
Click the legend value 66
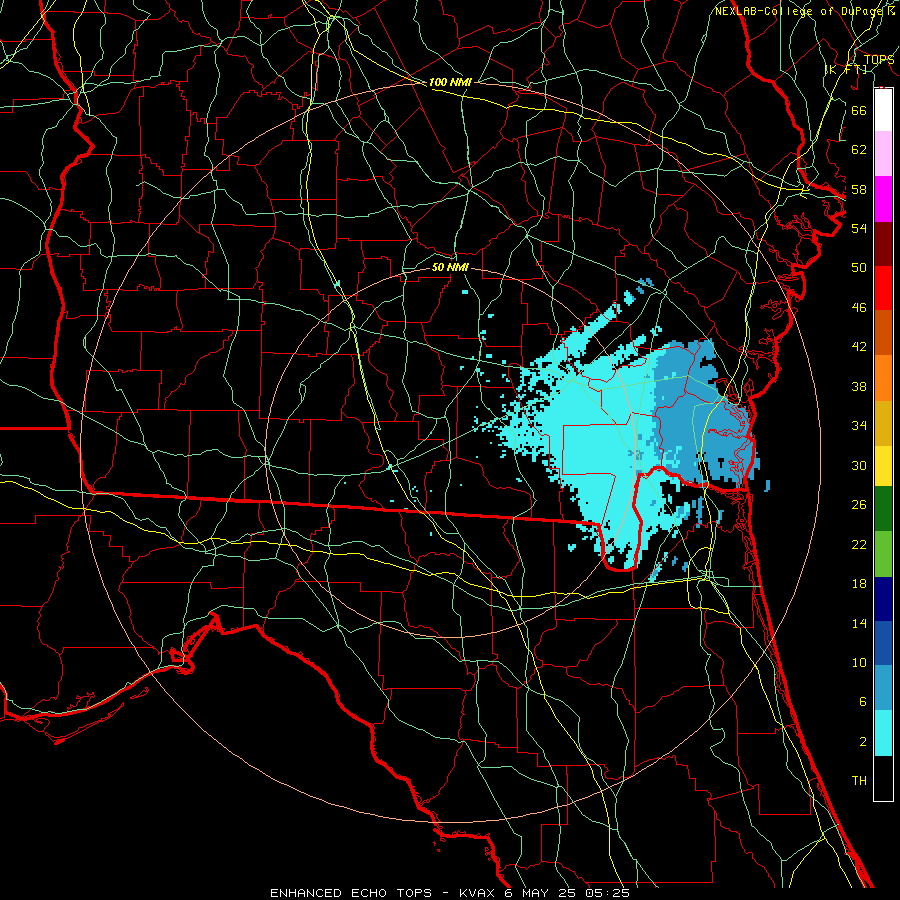[859, 110]
